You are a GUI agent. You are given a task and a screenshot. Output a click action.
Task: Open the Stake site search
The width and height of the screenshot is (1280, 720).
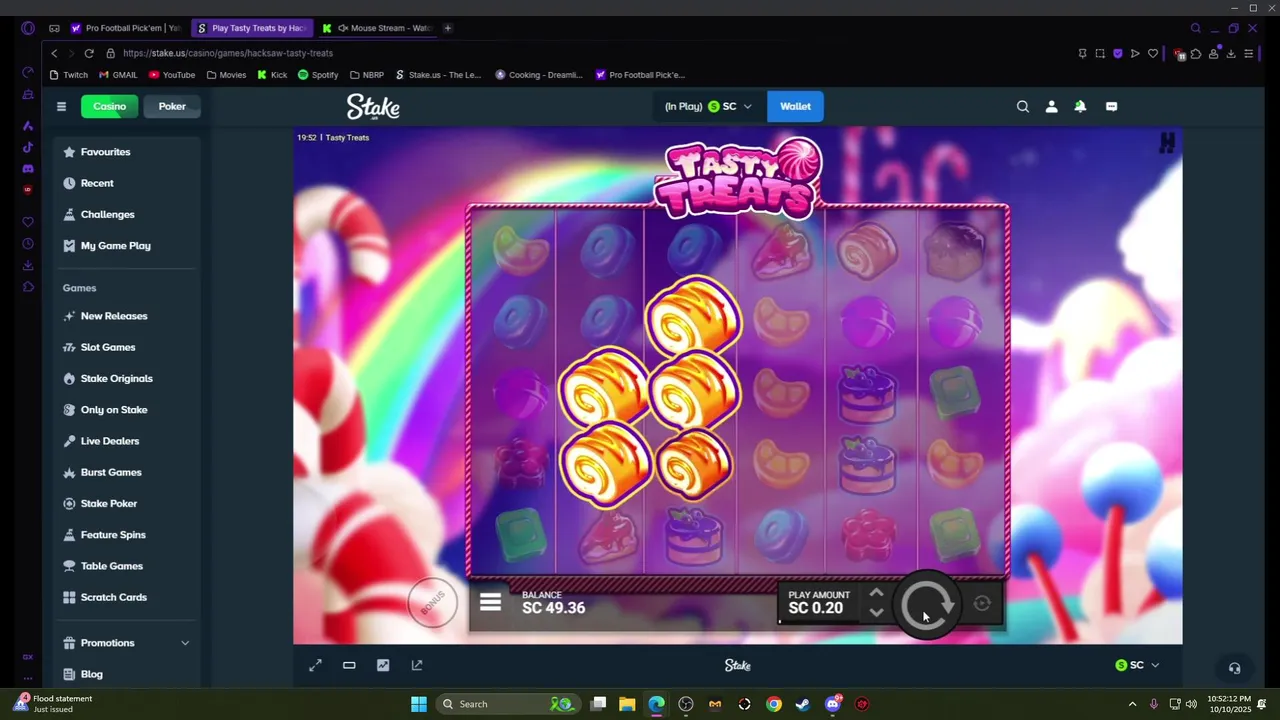click(x=1022, y=106)
